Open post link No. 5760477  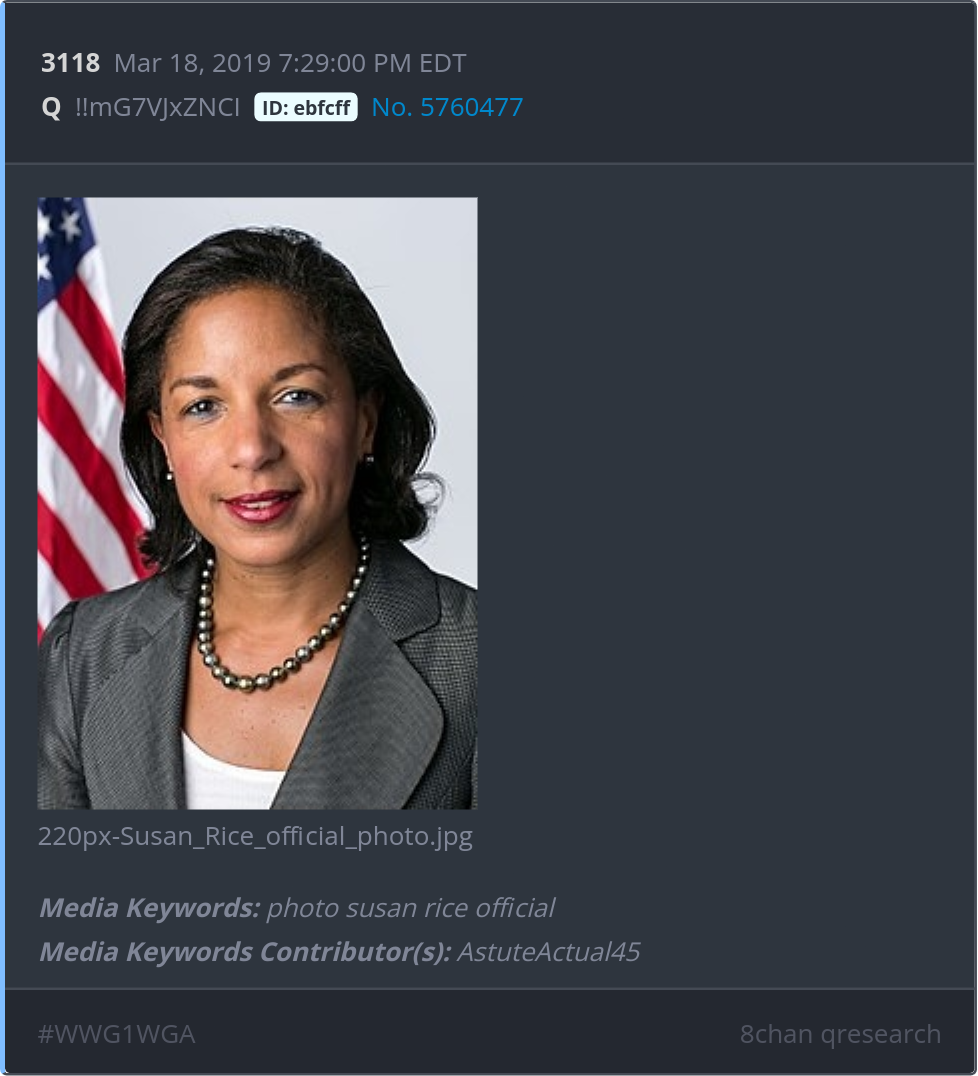(x=447, y=107)
